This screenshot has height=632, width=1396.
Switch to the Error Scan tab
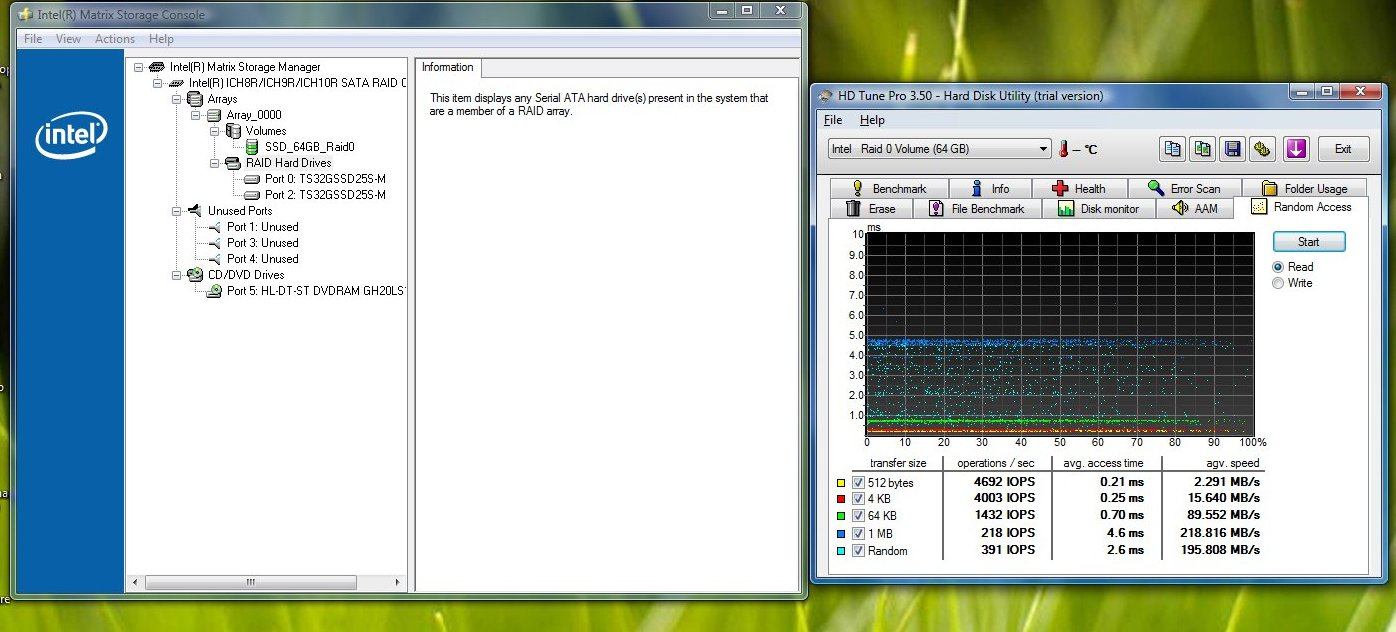tap(1184, 188)
